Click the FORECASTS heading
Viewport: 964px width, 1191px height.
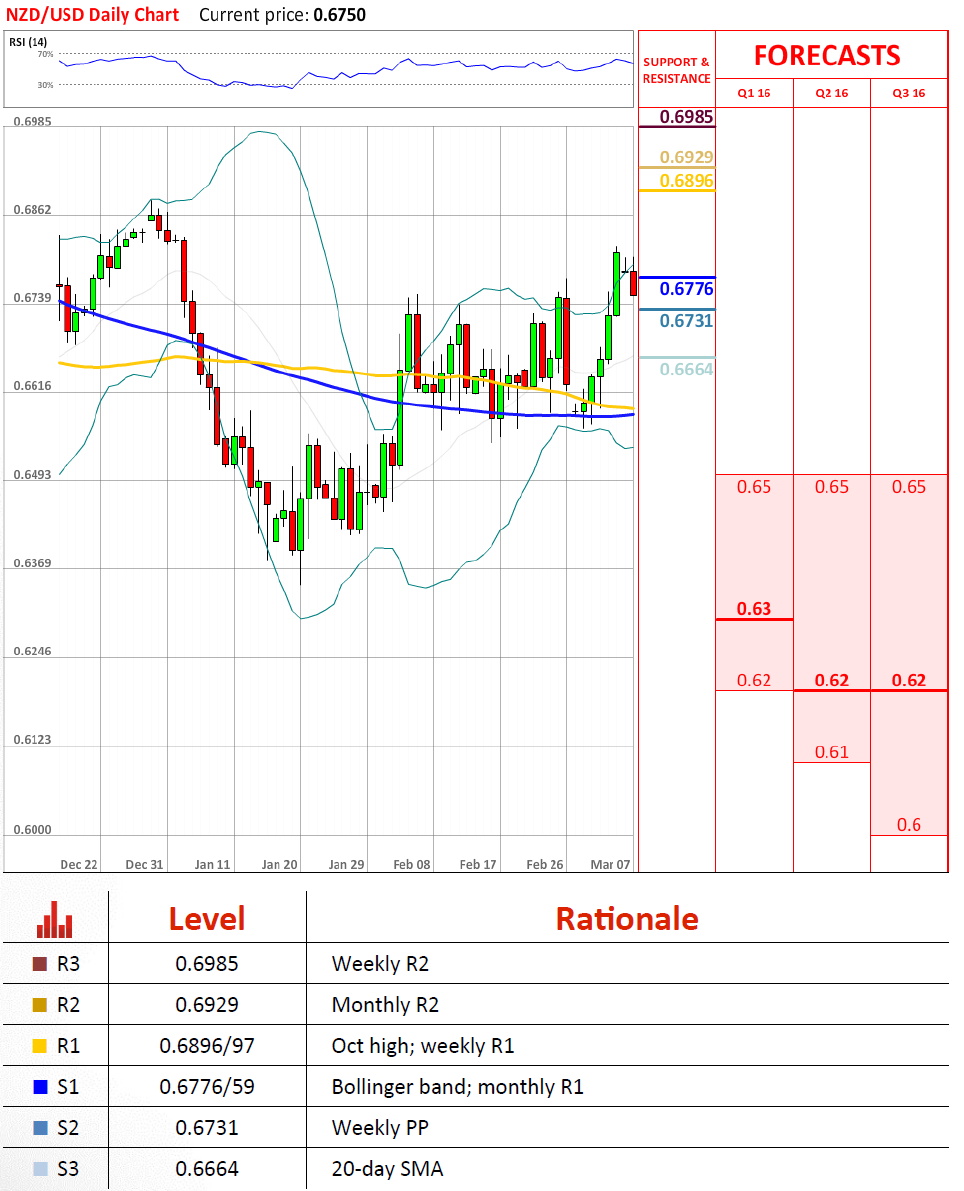click(827, 55)
